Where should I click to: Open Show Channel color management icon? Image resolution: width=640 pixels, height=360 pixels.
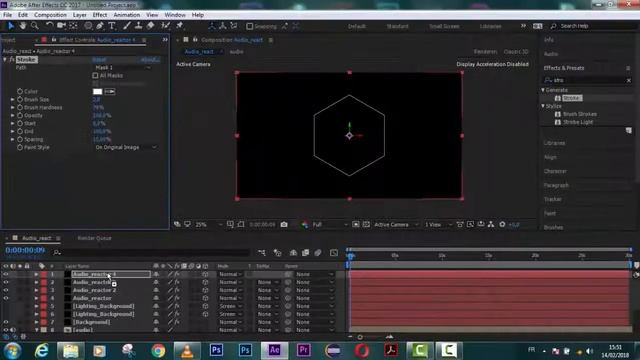pyautogui.click(x=304, y=224)
